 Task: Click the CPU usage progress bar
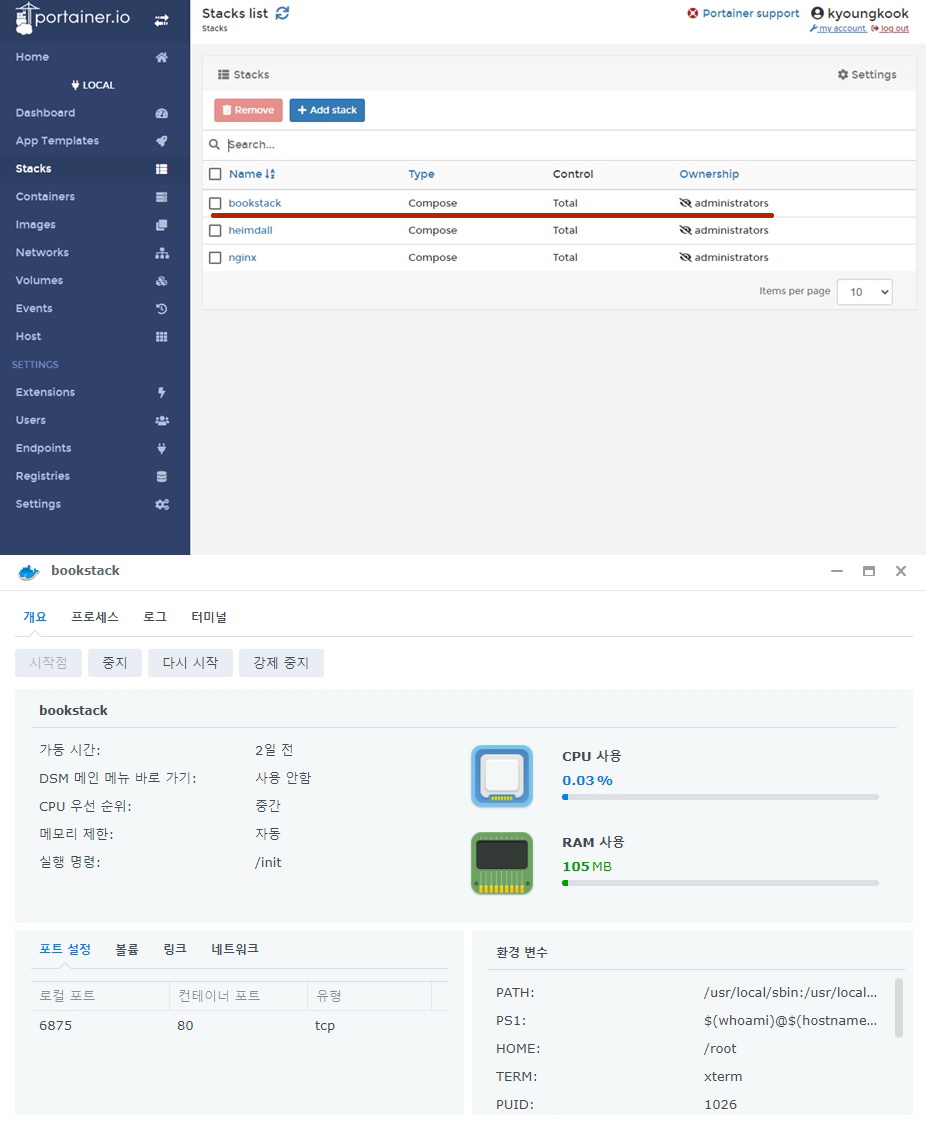pyautogui.click(x=720, y=797)
